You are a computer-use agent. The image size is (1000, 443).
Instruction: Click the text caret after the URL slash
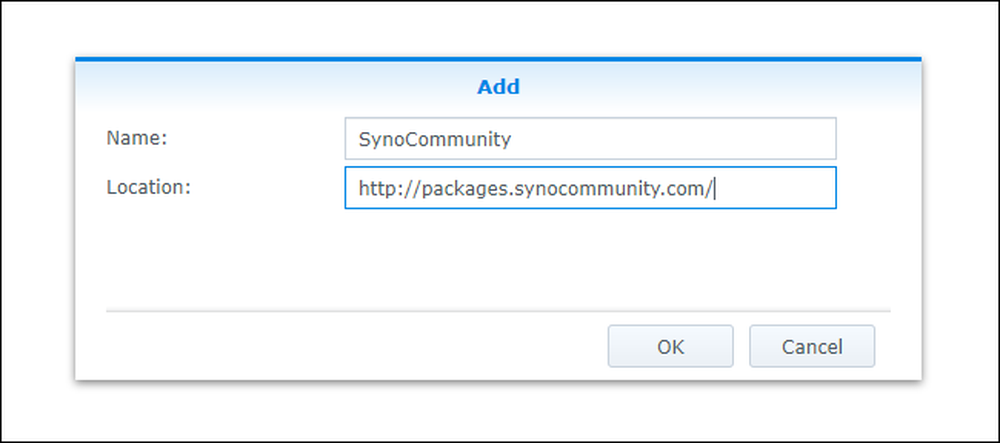(x=714, y=189)
